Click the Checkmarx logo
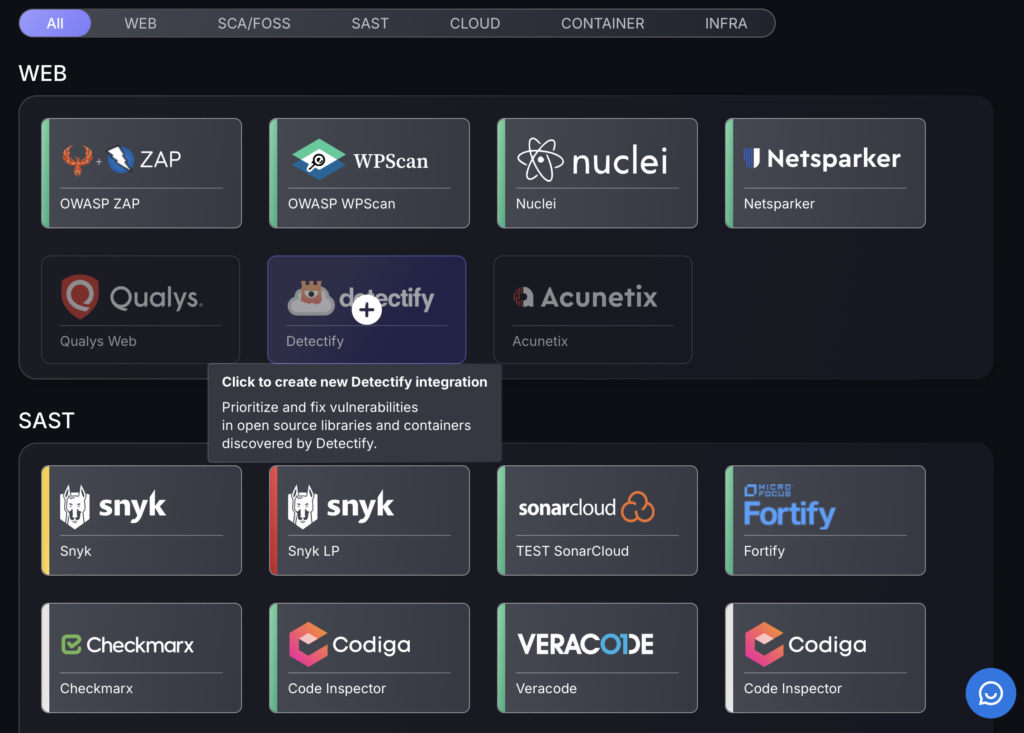Viewport: 1024px width, 733px height. [x=127, y=645]
